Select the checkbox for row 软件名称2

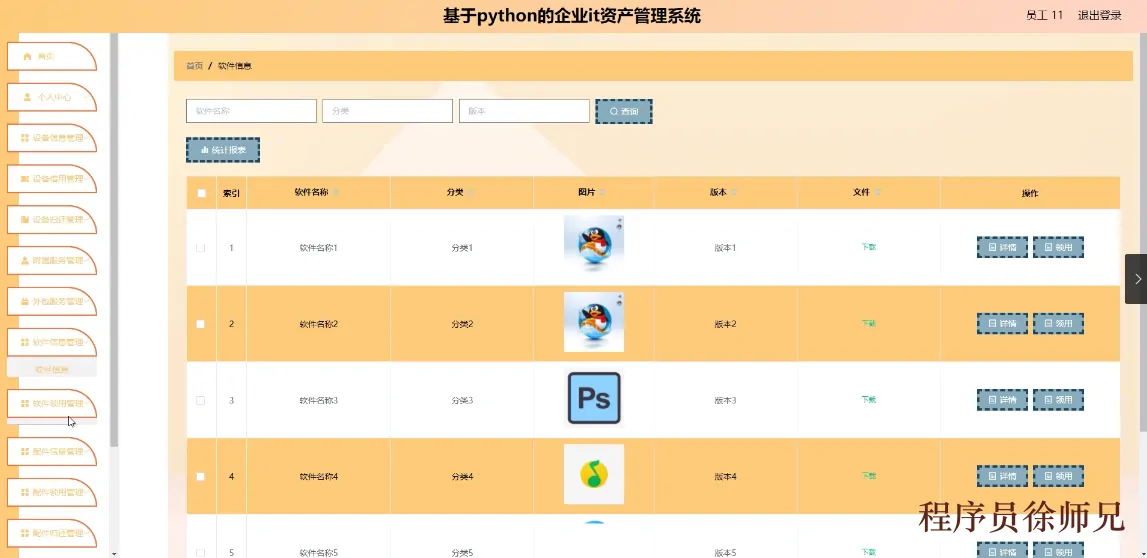pos(201,324)
